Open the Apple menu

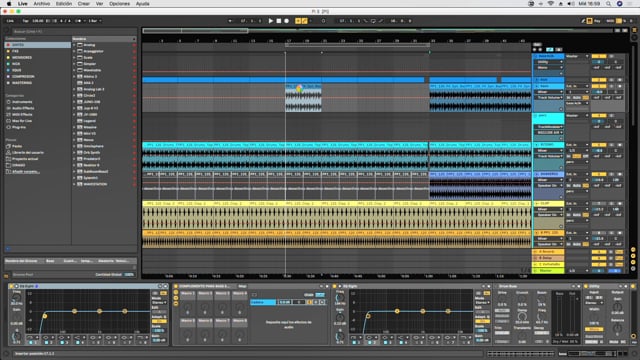click(x=9, y=4)
